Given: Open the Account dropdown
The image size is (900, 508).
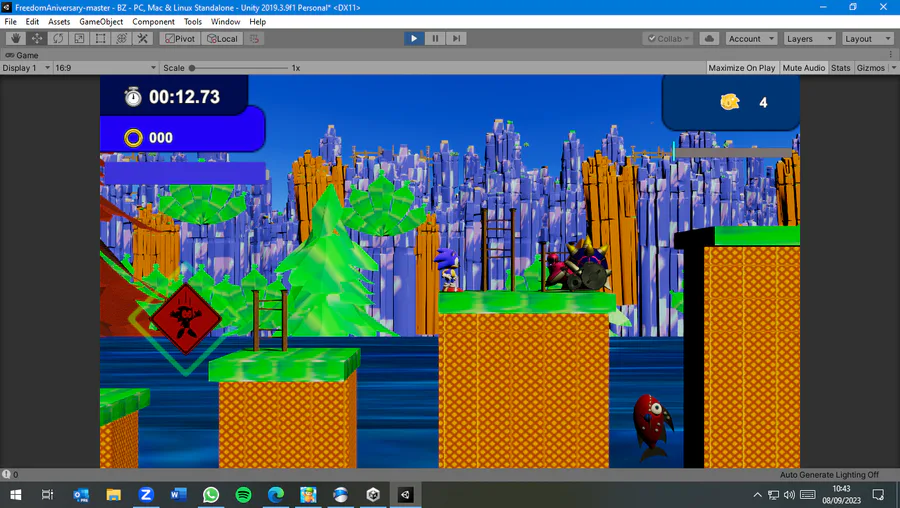Looking at the screenshot, I should [x=751, y=38].
